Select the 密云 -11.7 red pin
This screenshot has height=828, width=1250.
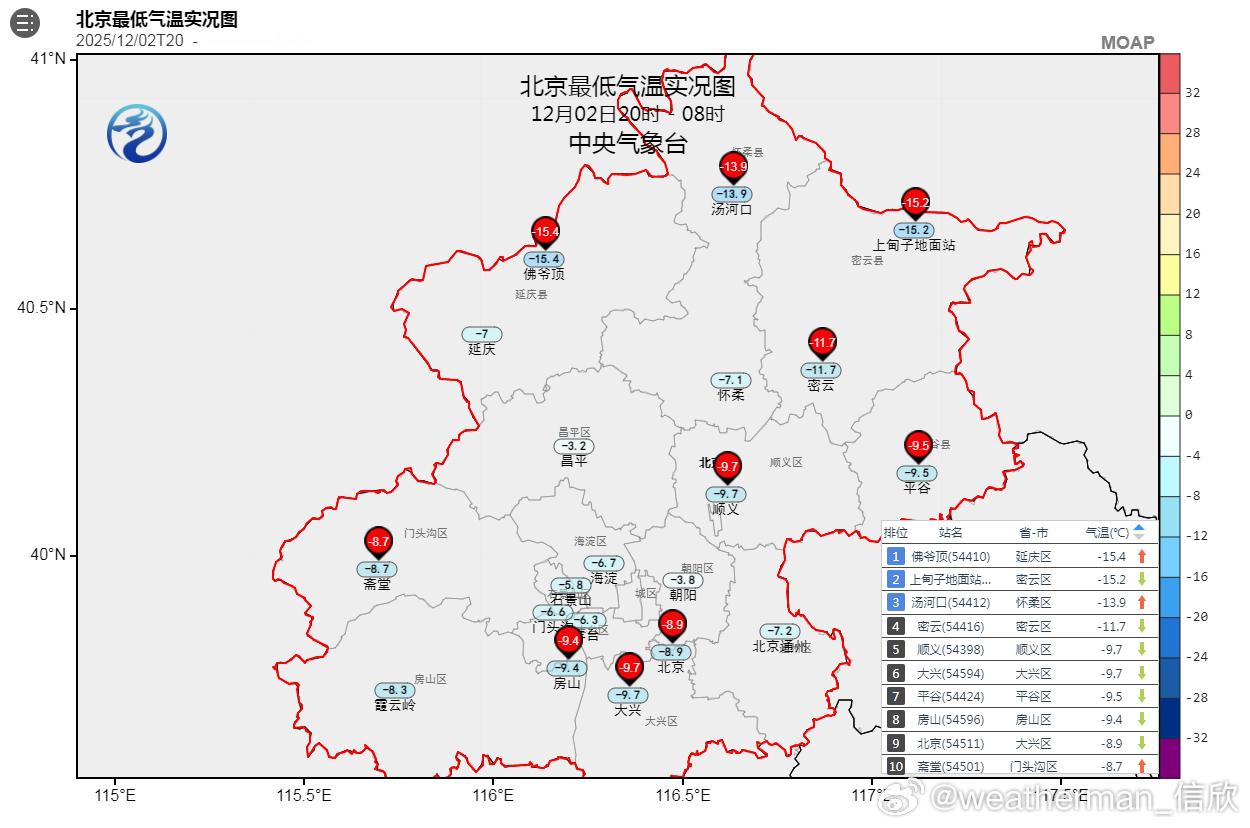tap(822, 344)
